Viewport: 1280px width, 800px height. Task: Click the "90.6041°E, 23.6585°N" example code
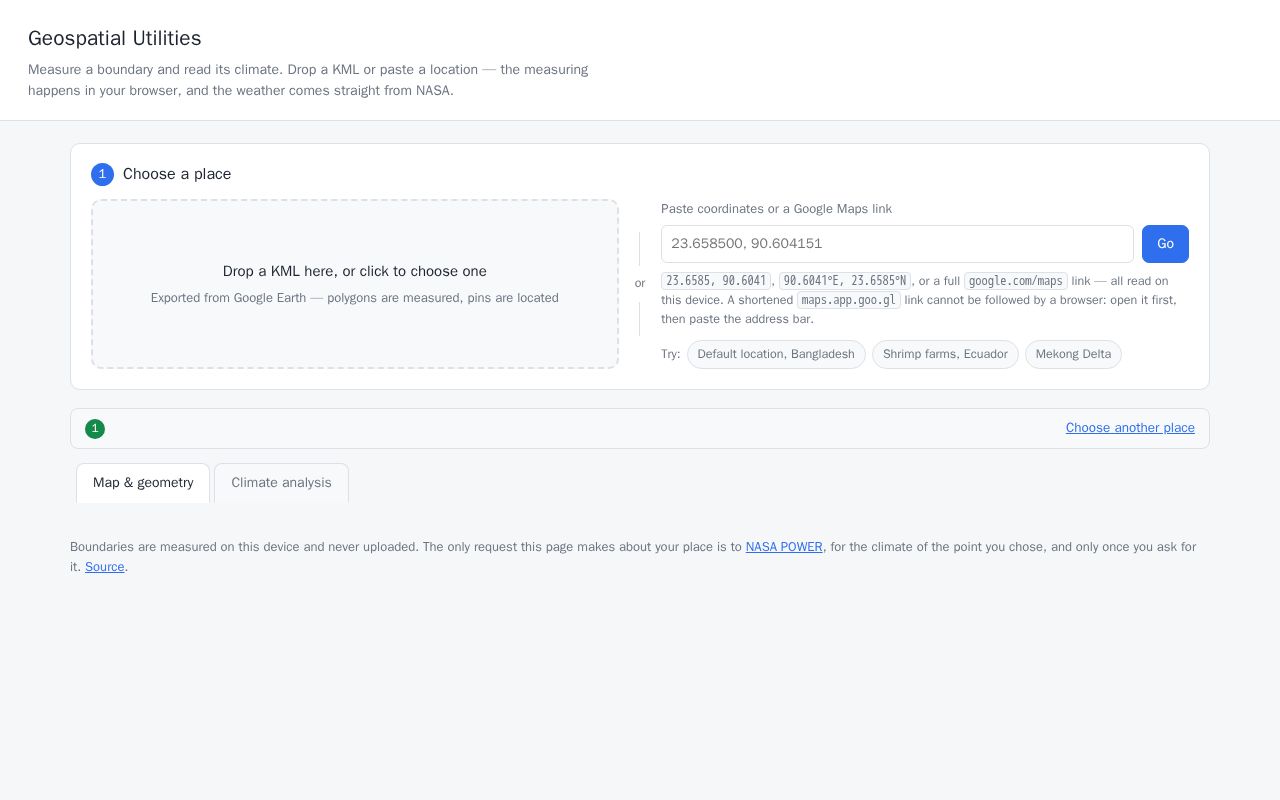click(x=845, y=281)
